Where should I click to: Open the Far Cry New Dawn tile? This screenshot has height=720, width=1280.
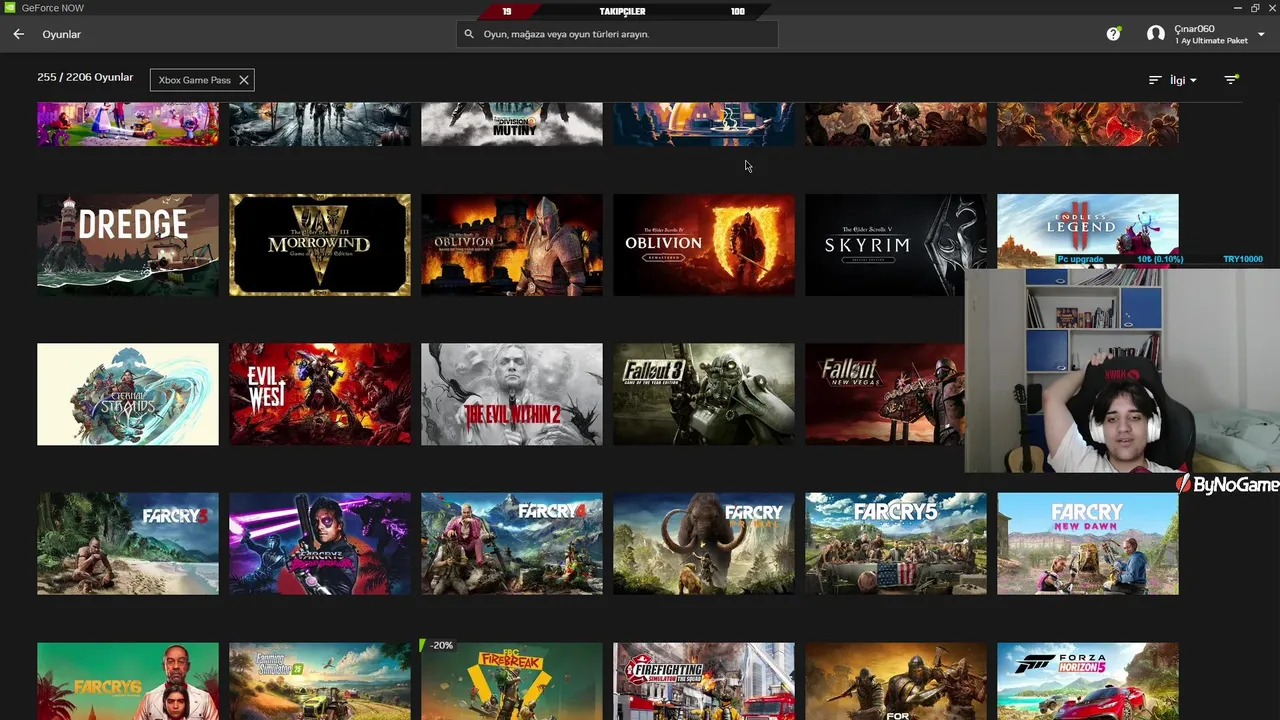(x=1088, y=544)
